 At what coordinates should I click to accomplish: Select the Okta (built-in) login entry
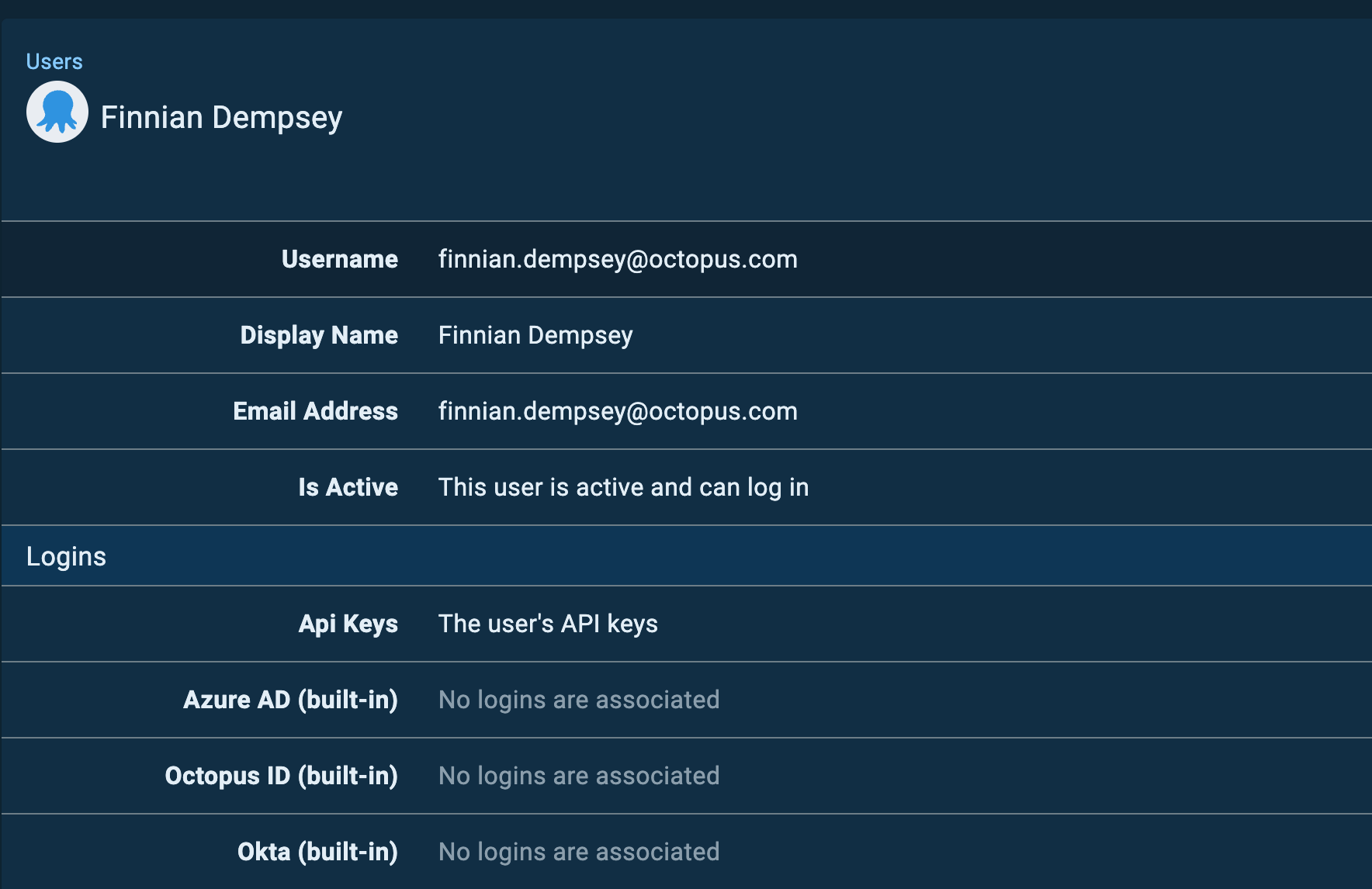coord(578,851)
